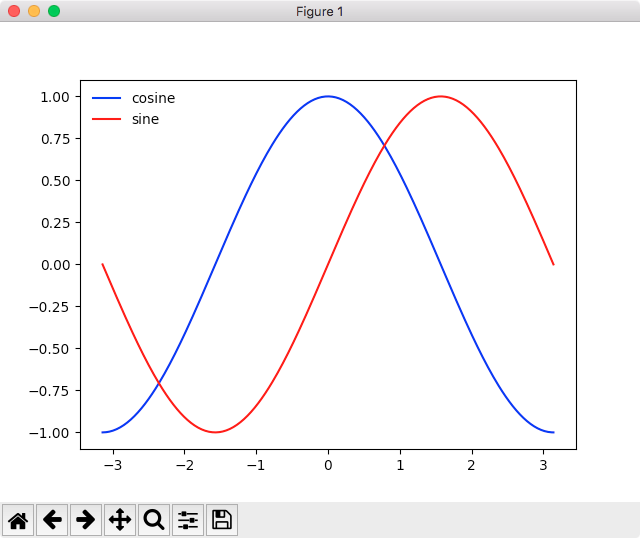
Task: Go forward to next view arrow
Action: click(x=86, y=520)
